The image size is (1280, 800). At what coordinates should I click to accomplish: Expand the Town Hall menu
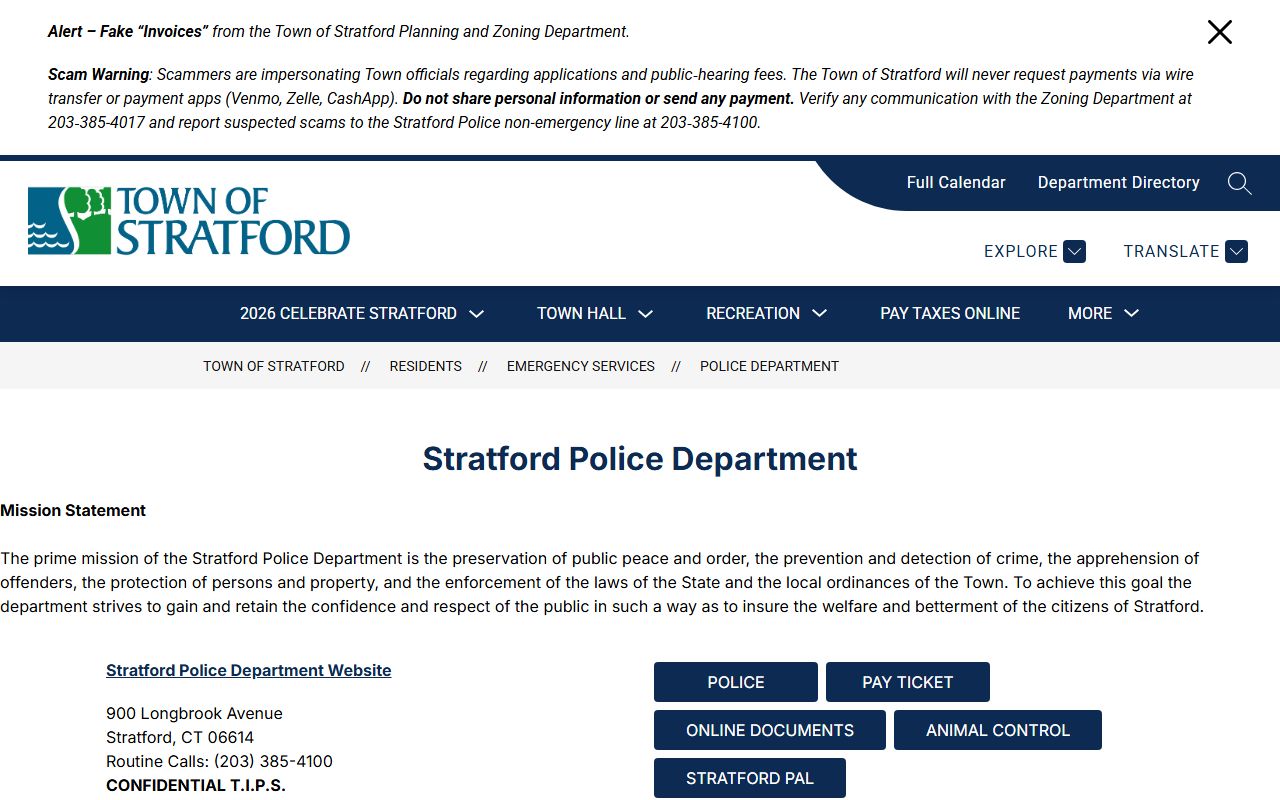pos(595,313)
